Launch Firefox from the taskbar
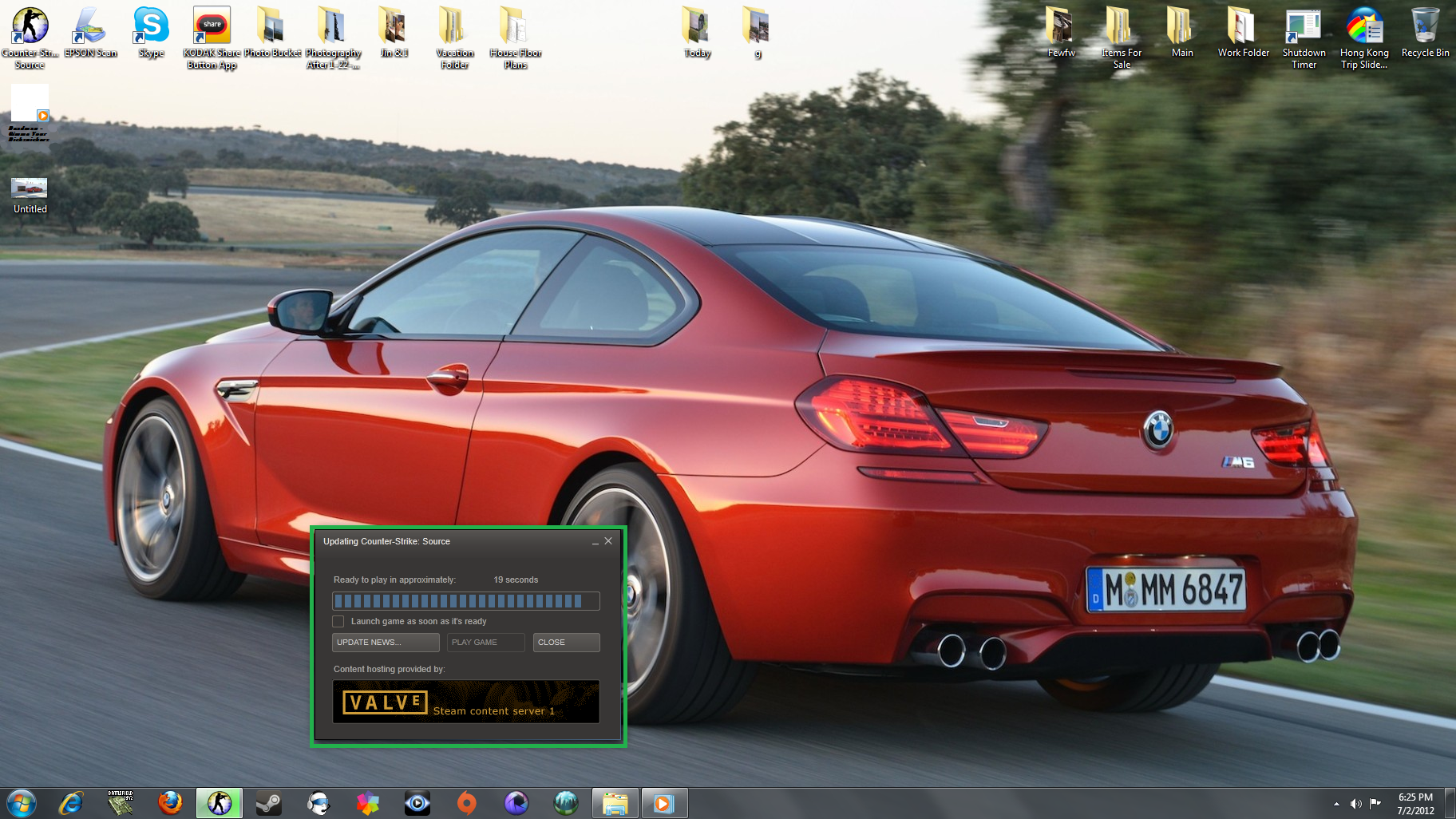 point(170,803)
